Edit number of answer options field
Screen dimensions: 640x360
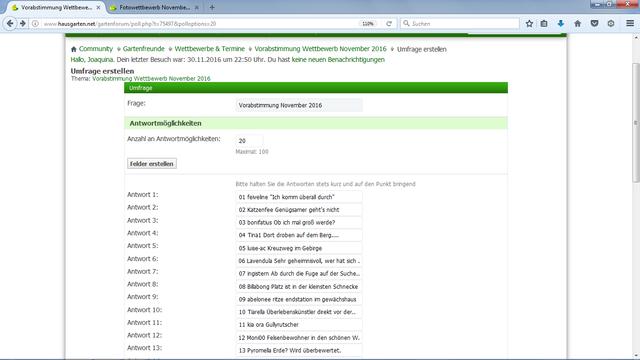click(249, 140)
